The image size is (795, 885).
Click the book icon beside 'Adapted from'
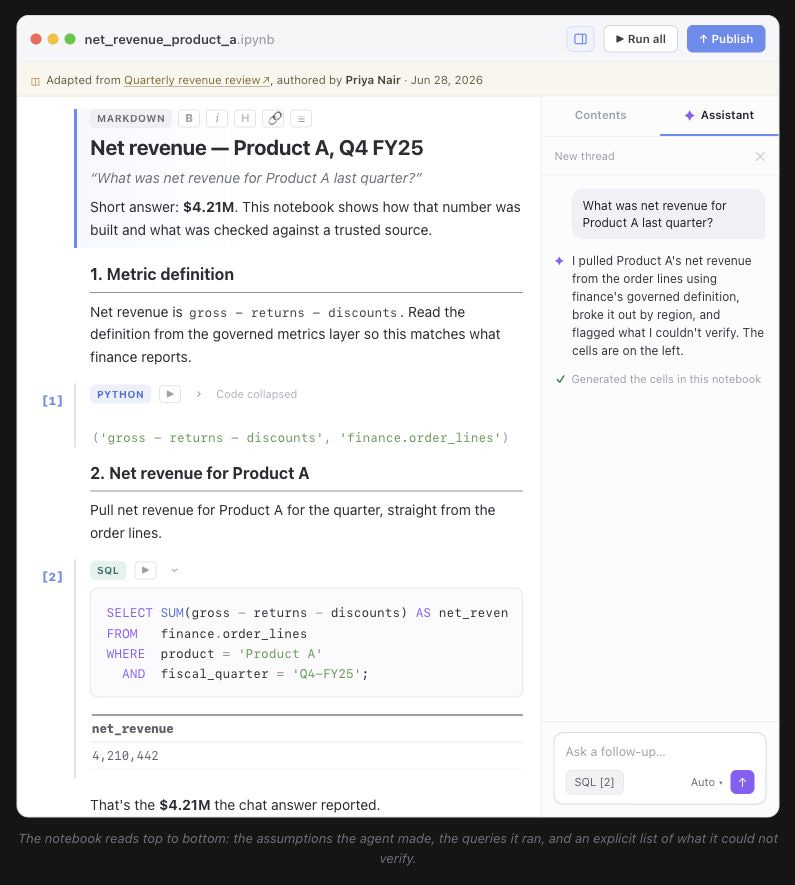(x=36, y=81)
